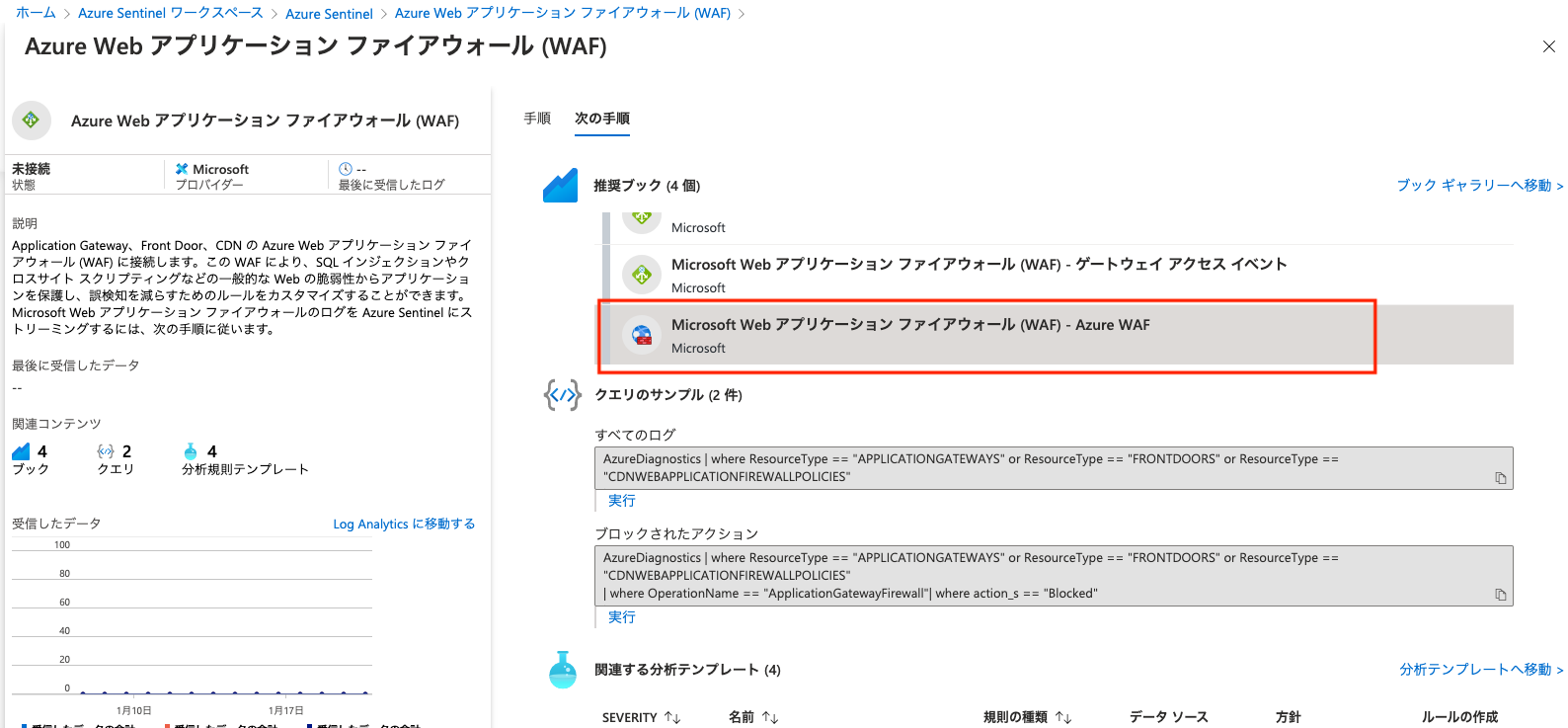1568x728 pixels.
Task: Click the 1月17日 chart axis label
Action: (286, 710)
